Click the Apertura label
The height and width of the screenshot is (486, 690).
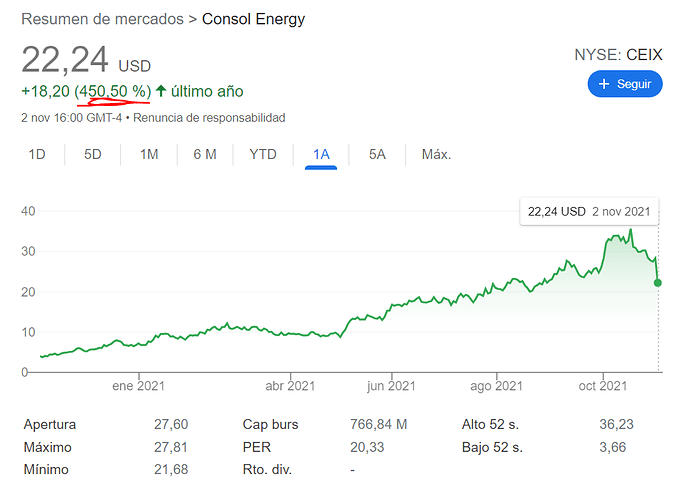pos(50,424)
